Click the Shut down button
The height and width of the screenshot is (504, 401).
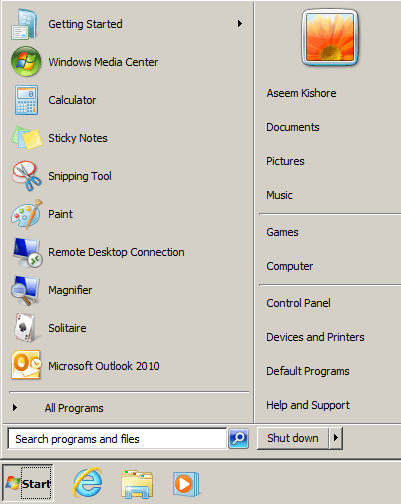tap(293, 438)
